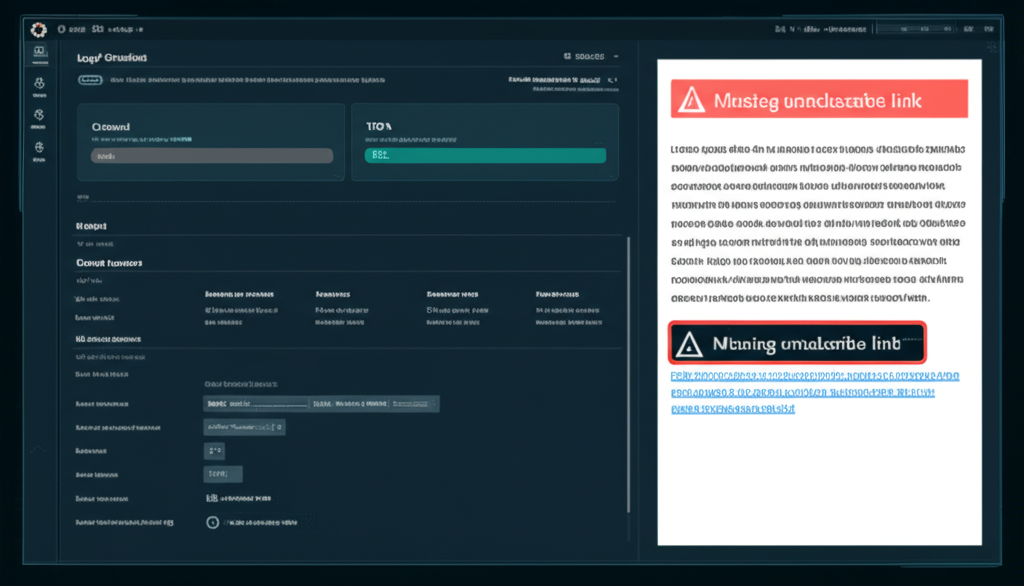Expand the wide dropdown field in settings form
This screenshot has width=1024, height=586.
[x=320, y=404]
